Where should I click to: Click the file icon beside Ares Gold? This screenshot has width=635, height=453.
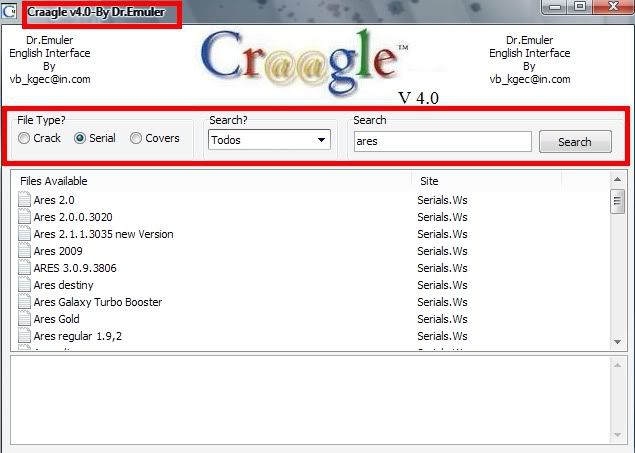click(x=24, y=319)
